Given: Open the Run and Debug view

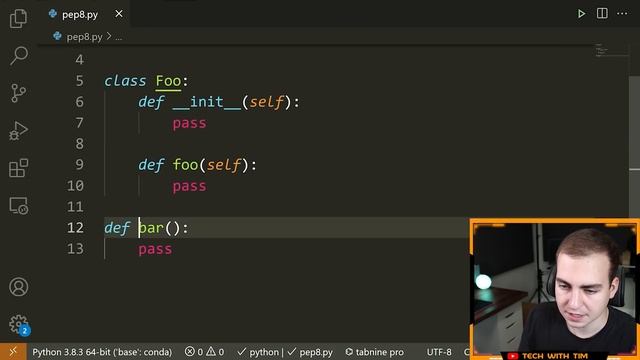Looking at the screenshot, I should [18, 131].
